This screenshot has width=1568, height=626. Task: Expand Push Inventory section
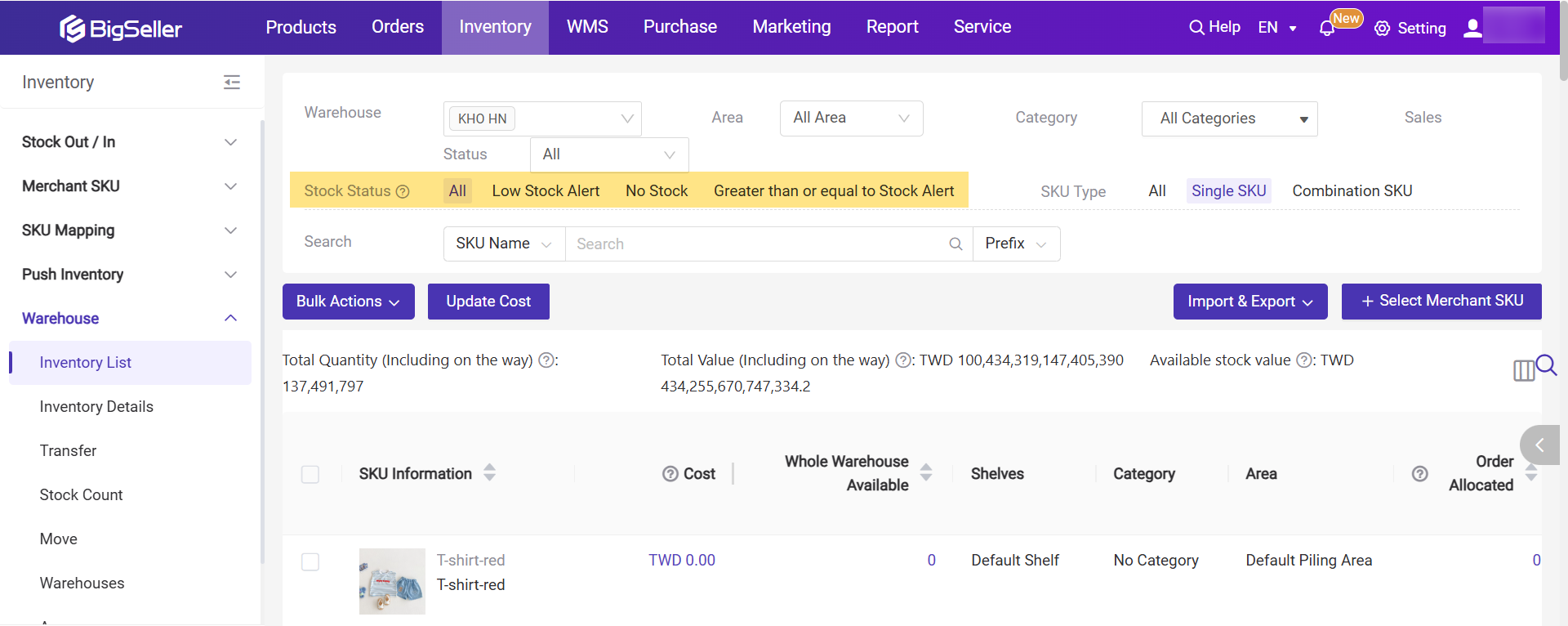131,275
